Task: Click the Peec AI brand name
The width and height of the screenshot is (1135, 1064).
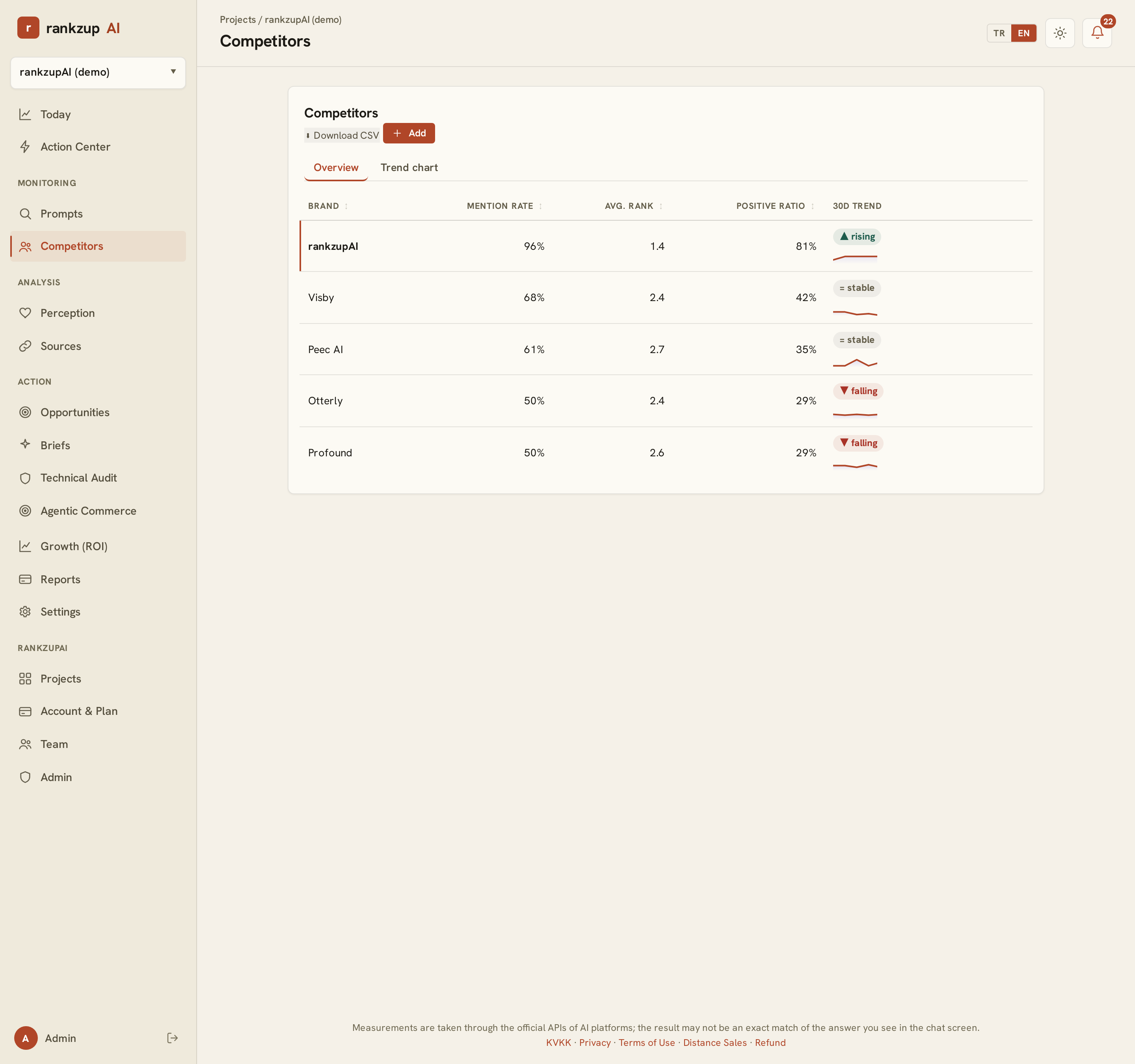Action: click(x=326, y=349)
